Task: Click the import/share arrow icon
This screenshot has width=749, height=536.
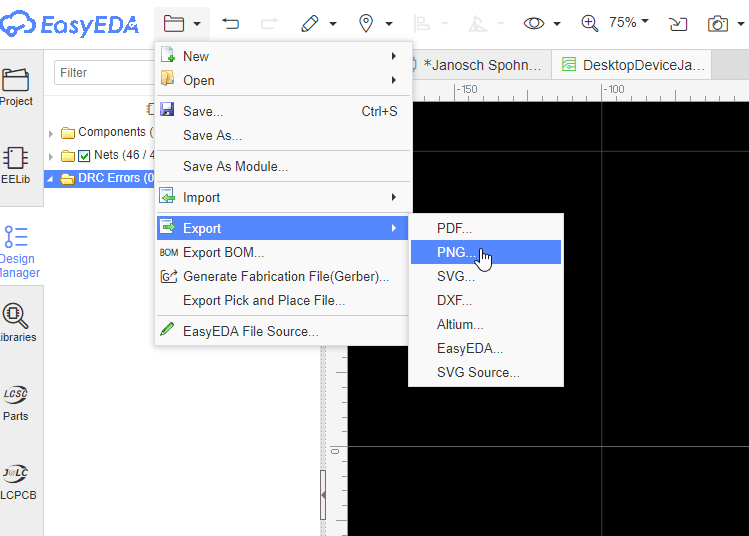Action: 678,23
